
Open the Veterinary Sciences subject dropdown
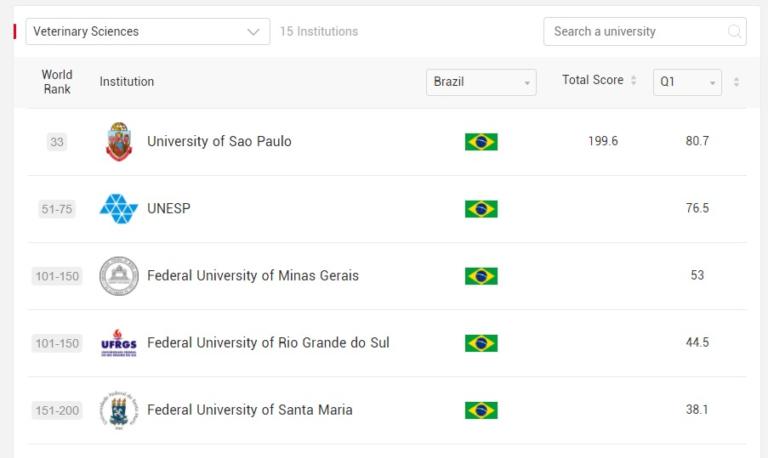pos(147,32)
